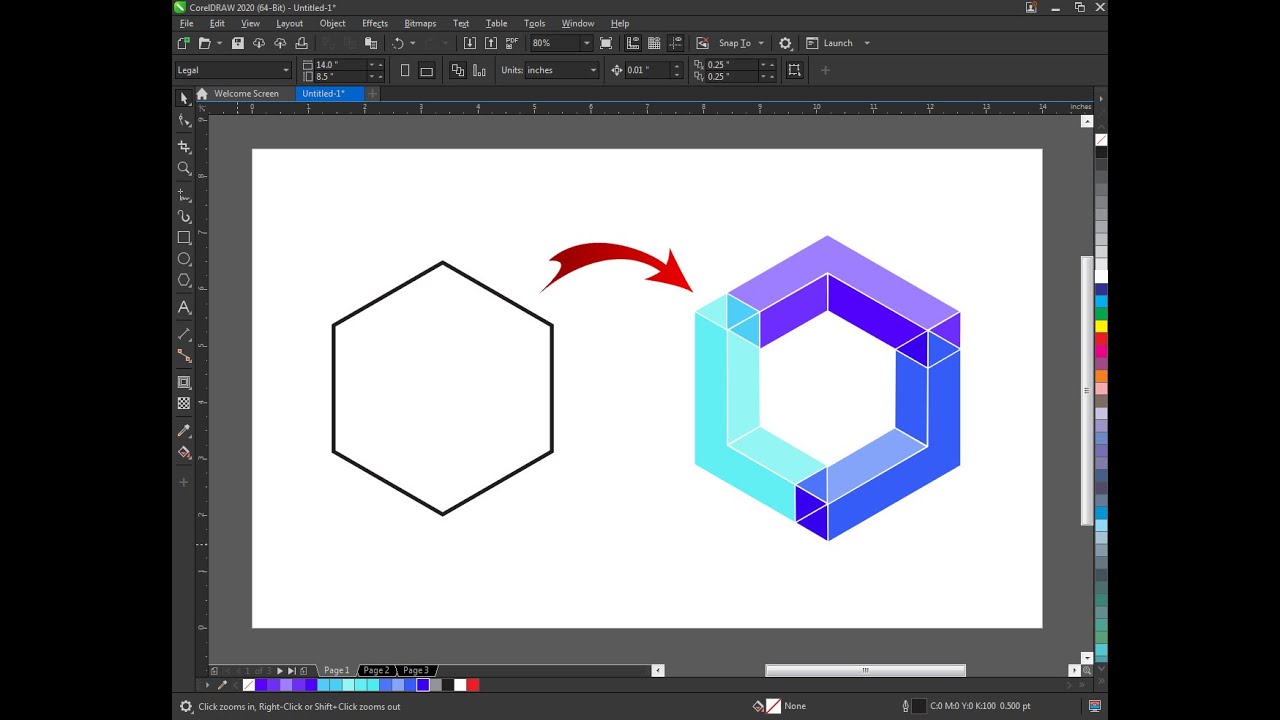Image resolution: width=1280 pixels, height=720 pixels.
Task: Switch to the Page 2 tab
Action: (376, 670)
